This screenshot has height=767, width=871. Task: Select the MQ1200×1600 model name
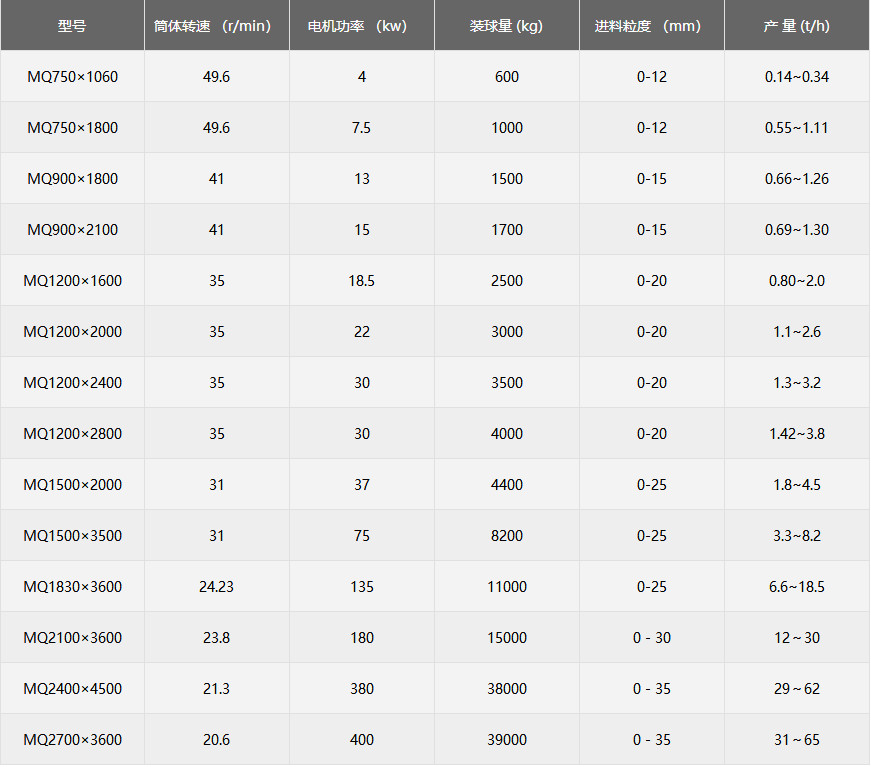pos(72,281)
